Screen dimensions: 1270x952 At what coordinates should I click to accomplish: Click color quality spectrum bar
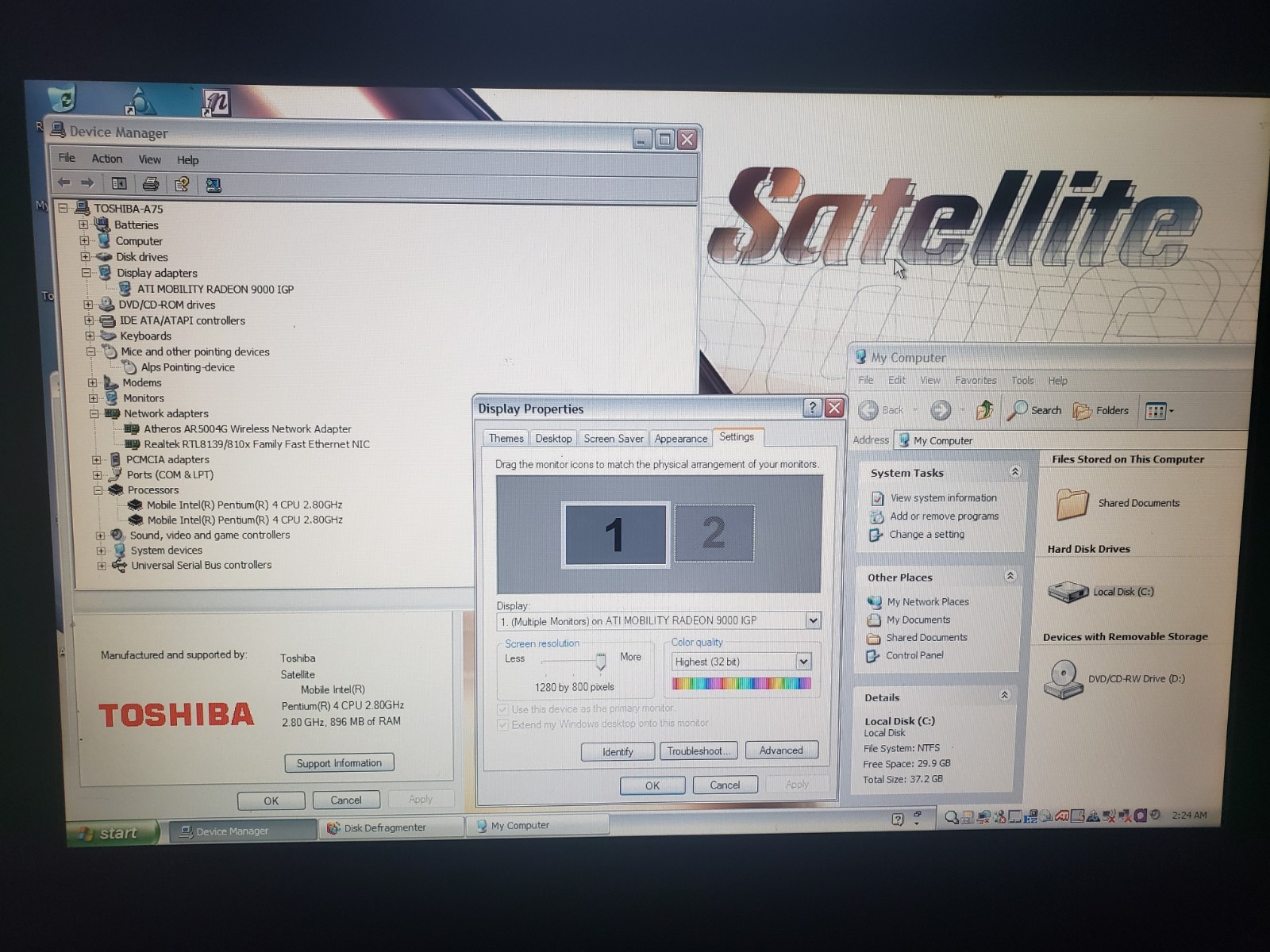pos(741,683)
